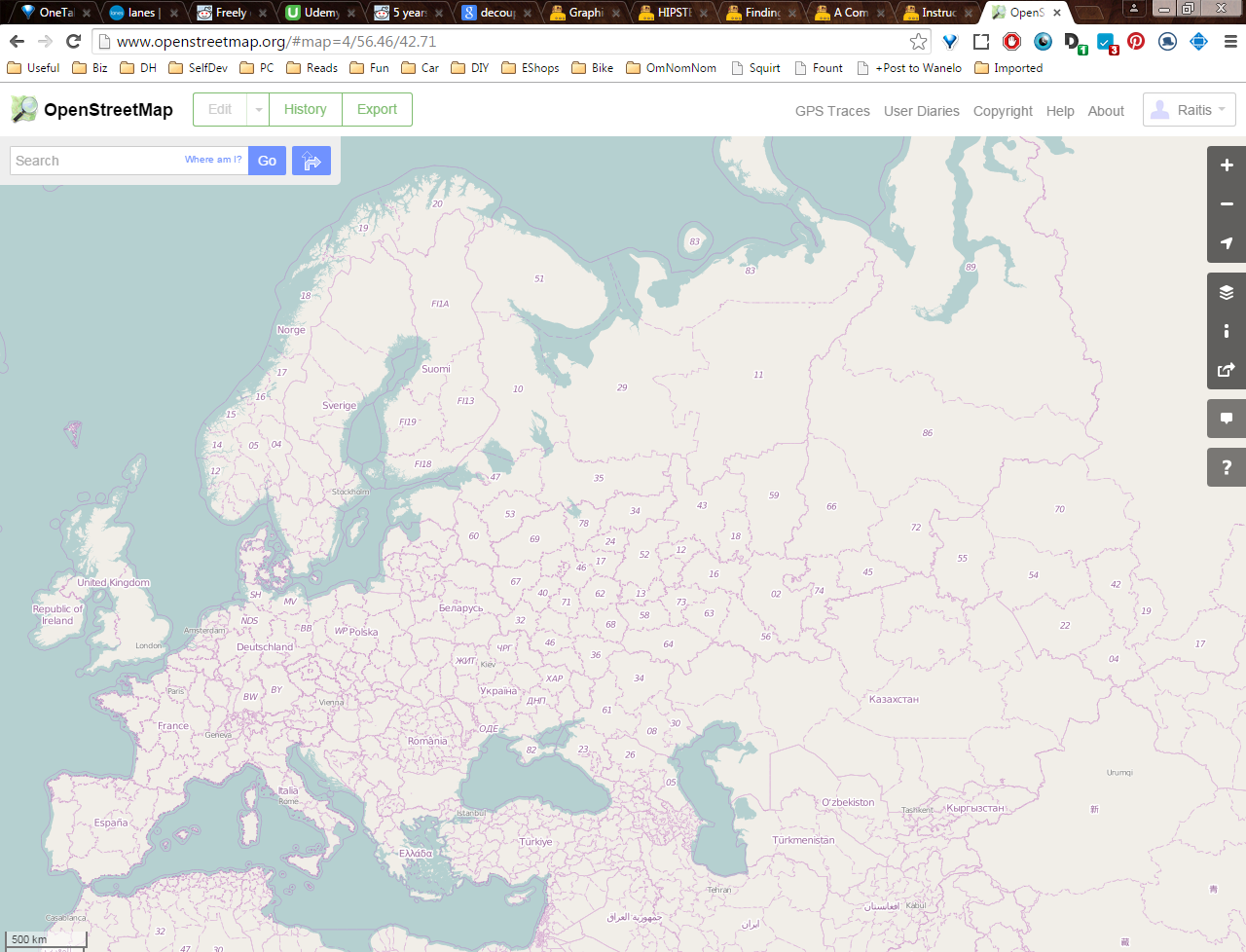The height and width of the screenshot is (952, 1246).
Task: Switch to the Udemy browser tab
Action: click(320, 13)
